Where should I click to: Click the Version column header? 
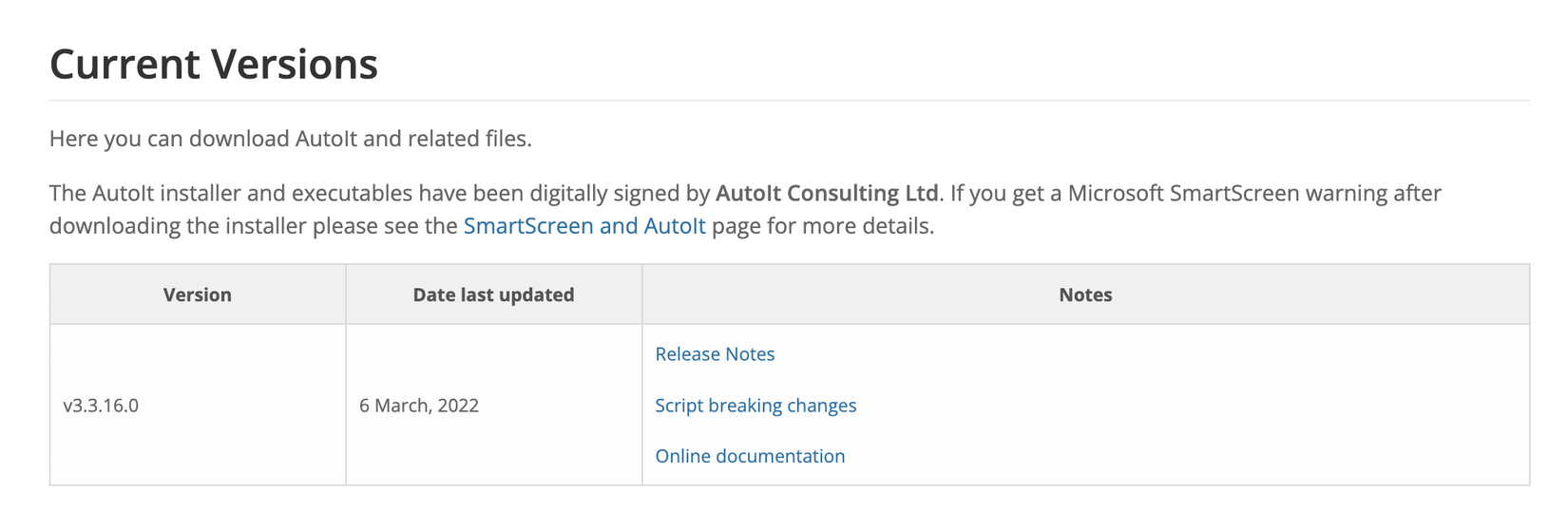coord(197,294)
